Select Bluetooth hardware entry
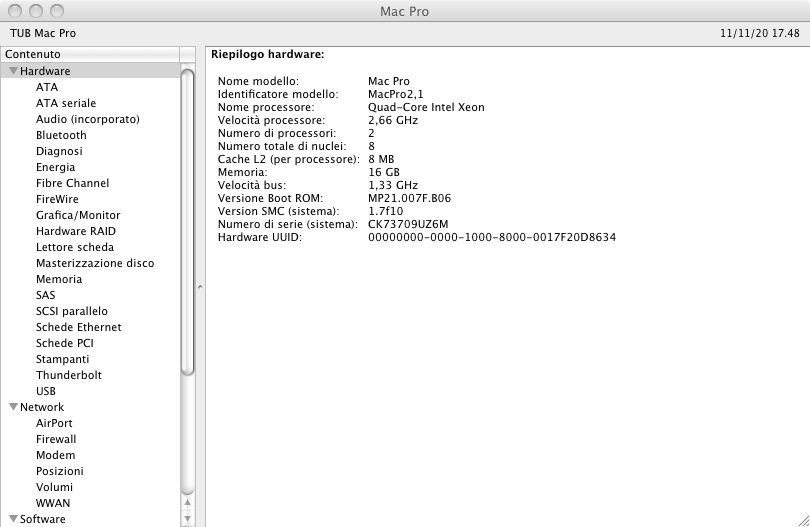Screen dimensions: 810x527 (x=61, y=135)
